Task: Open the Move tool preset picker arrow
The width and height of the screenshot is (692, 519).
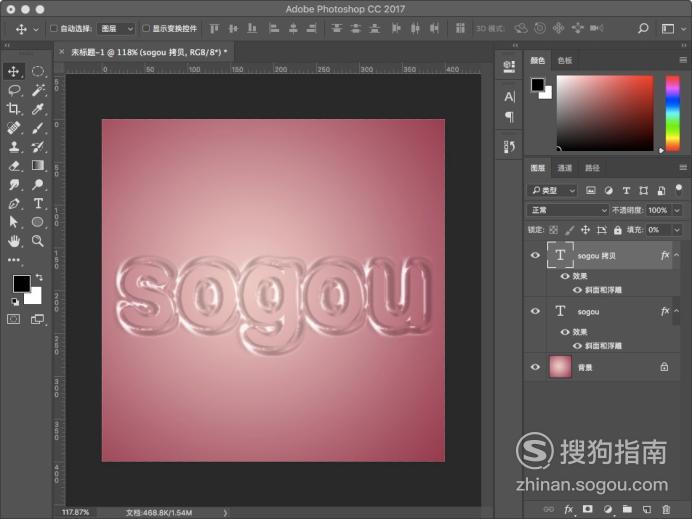Action: click(36, 29)
